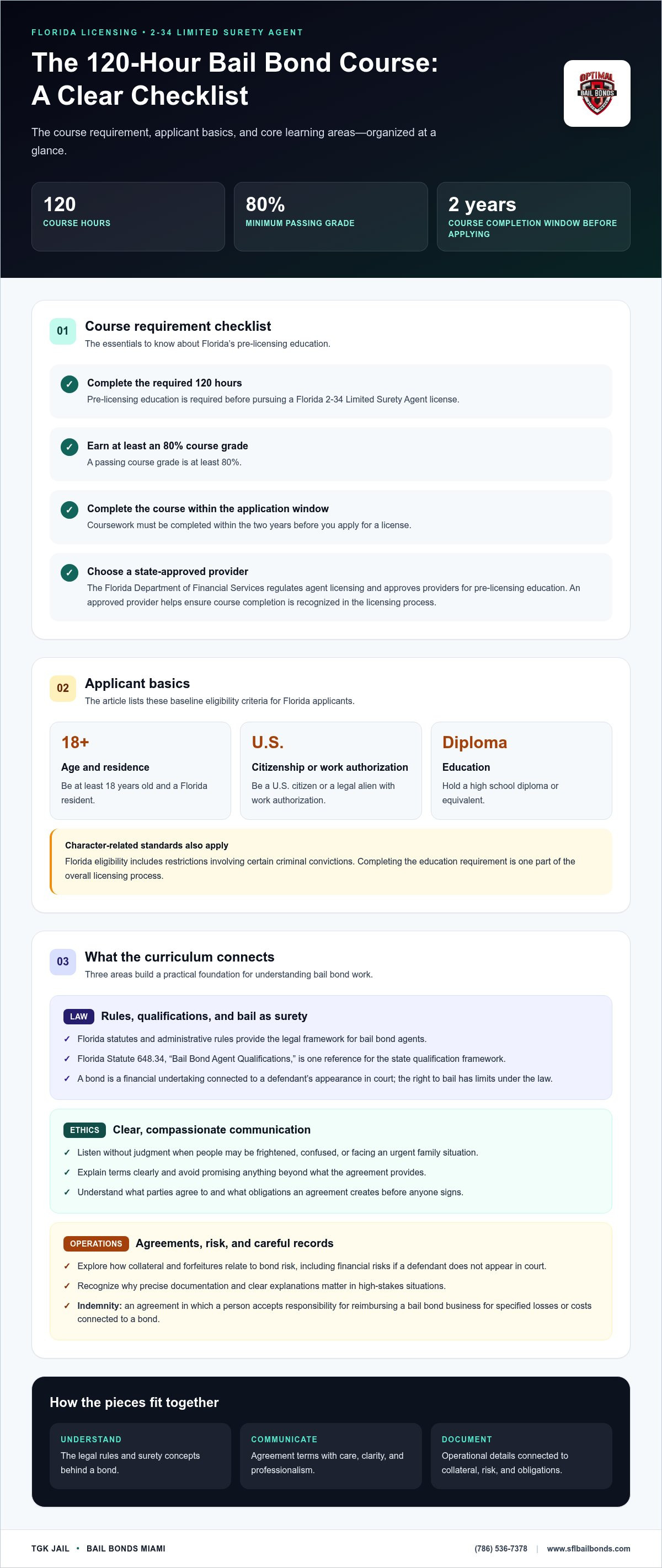662x1568 pixels.
Task: Click the 01 section number badge
Action: tap(63, 331)
